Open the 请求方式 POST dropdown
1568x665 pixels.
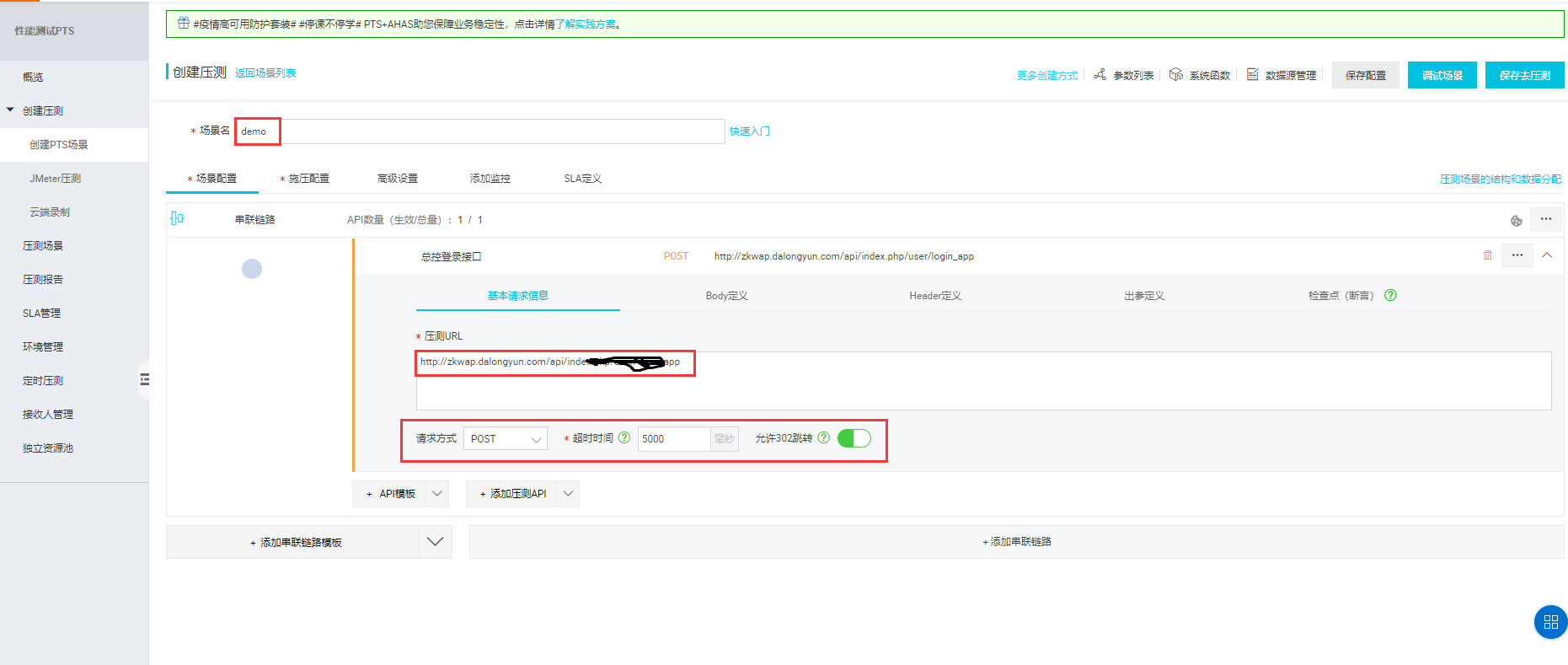[x=506, y=438]
